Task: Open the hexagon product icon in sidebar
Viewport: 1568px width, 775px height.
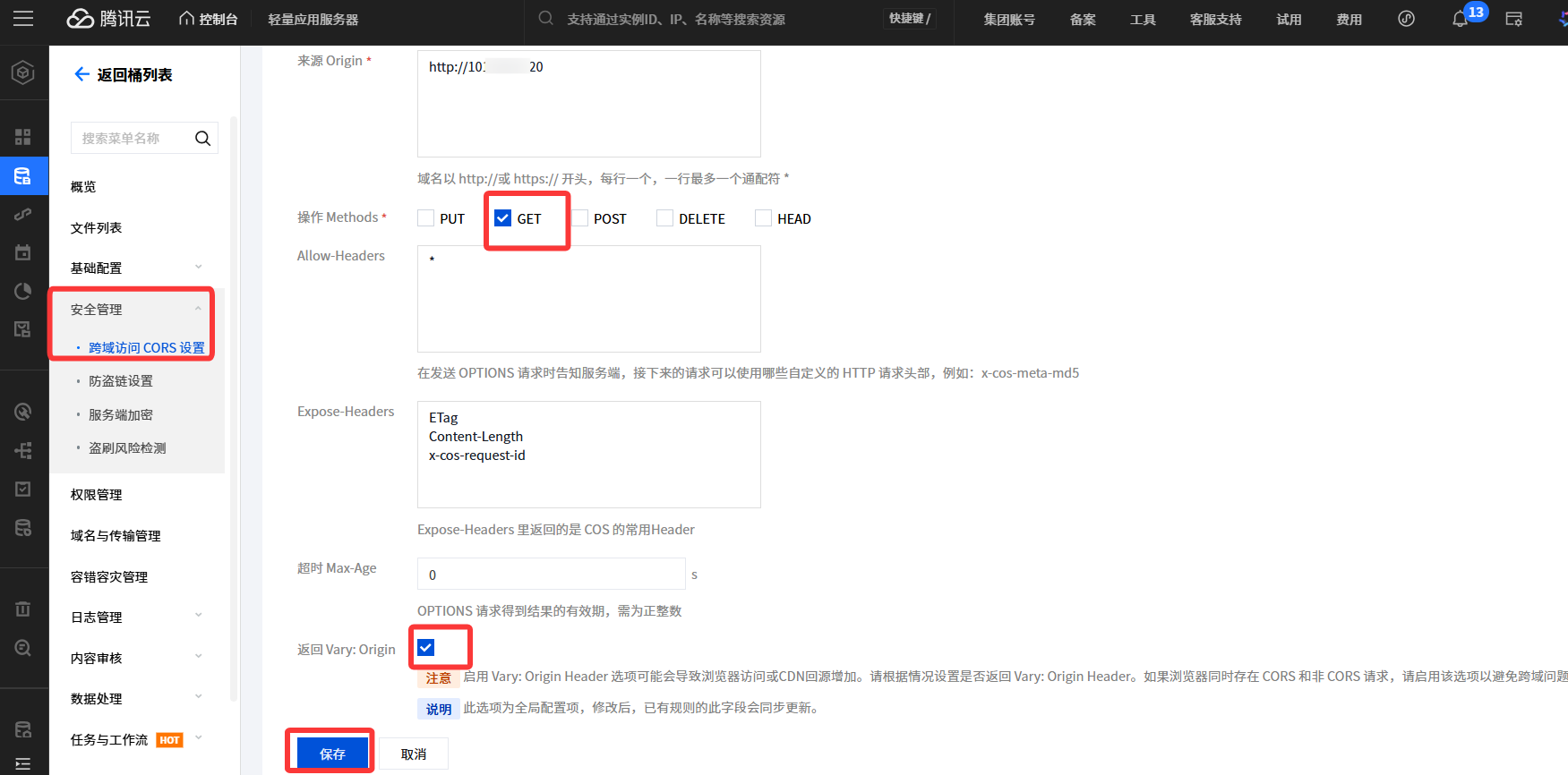Action: 23,72
